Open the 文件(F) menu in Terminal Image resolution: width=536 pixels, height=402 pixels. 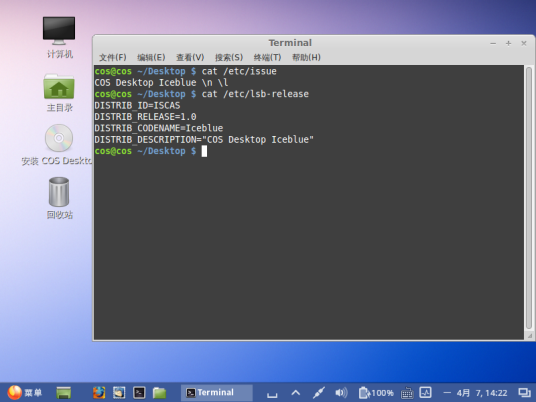[112, 57]
